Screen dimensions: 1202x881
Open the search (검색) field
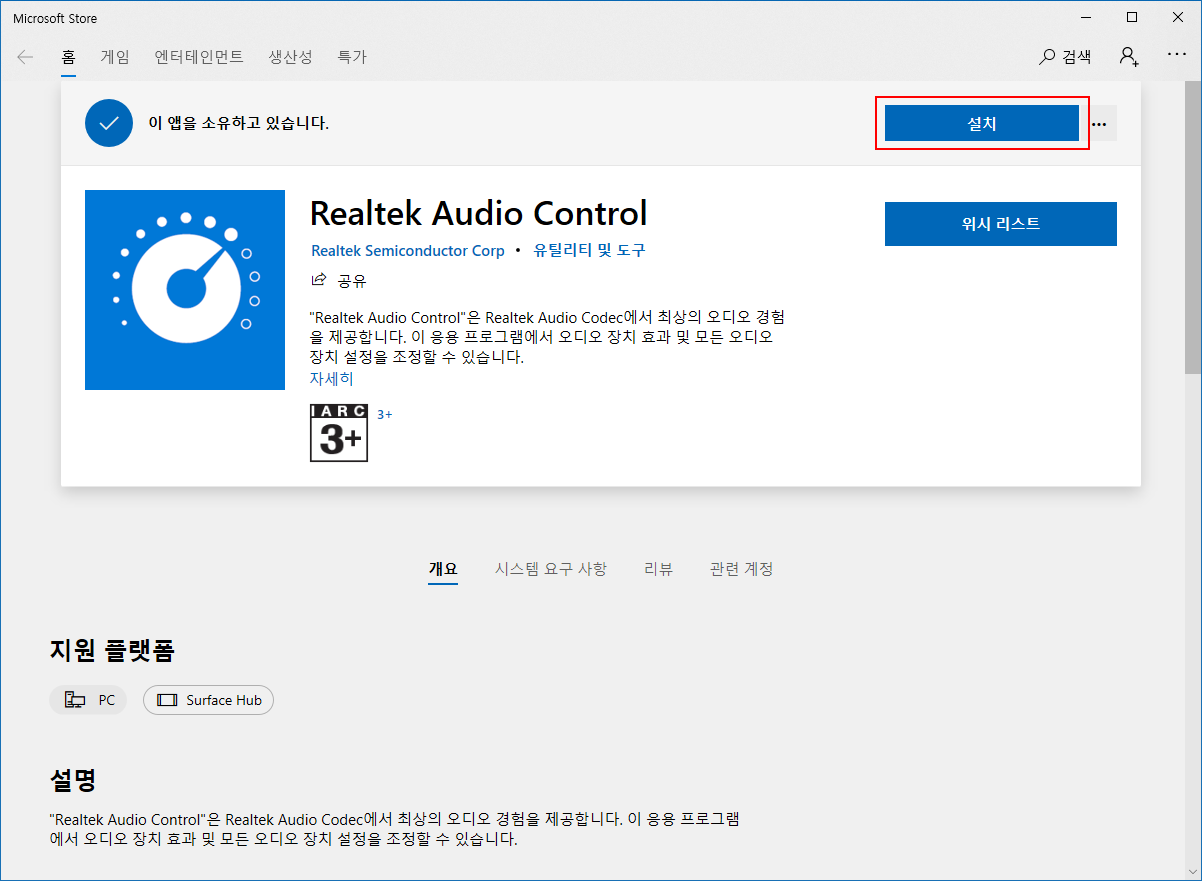tap(1065, 57)
